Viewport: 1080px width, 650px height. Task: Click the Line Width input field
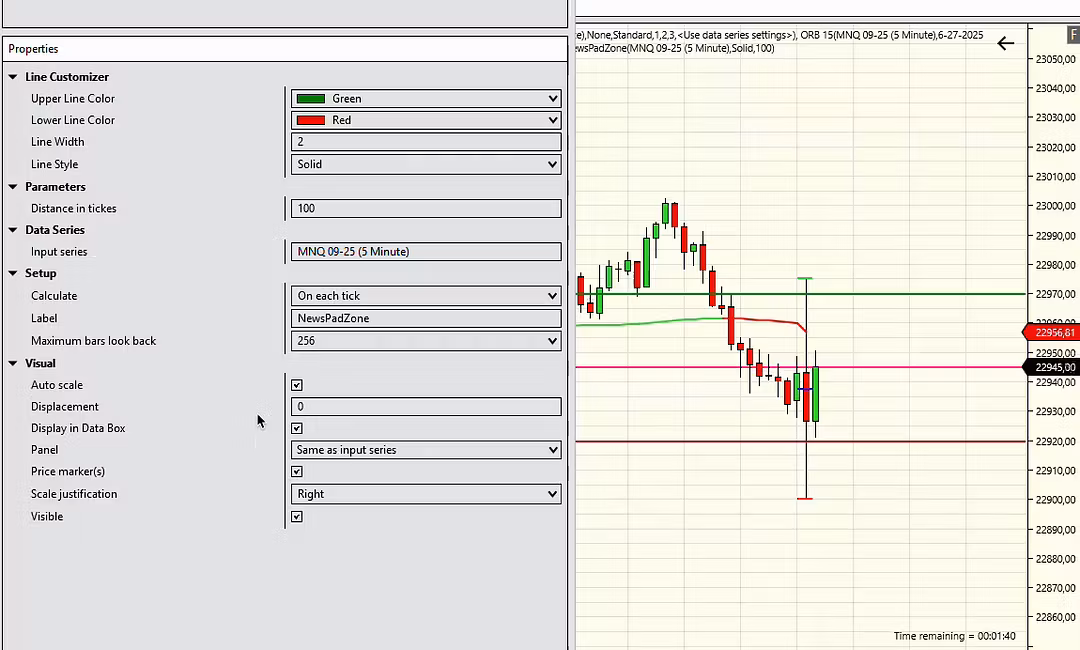click(426, 142)
